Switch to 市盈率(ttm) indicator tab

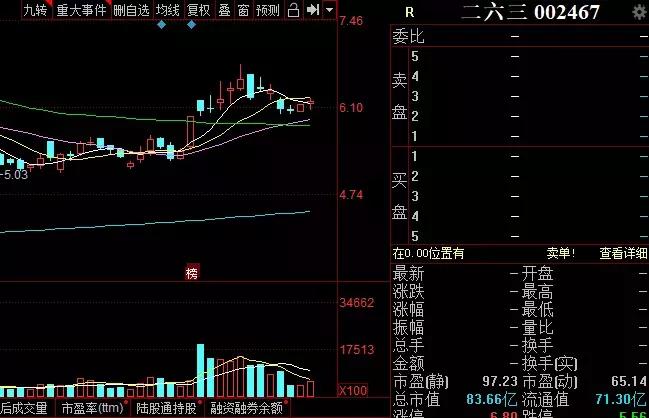[x=93, y=408]
